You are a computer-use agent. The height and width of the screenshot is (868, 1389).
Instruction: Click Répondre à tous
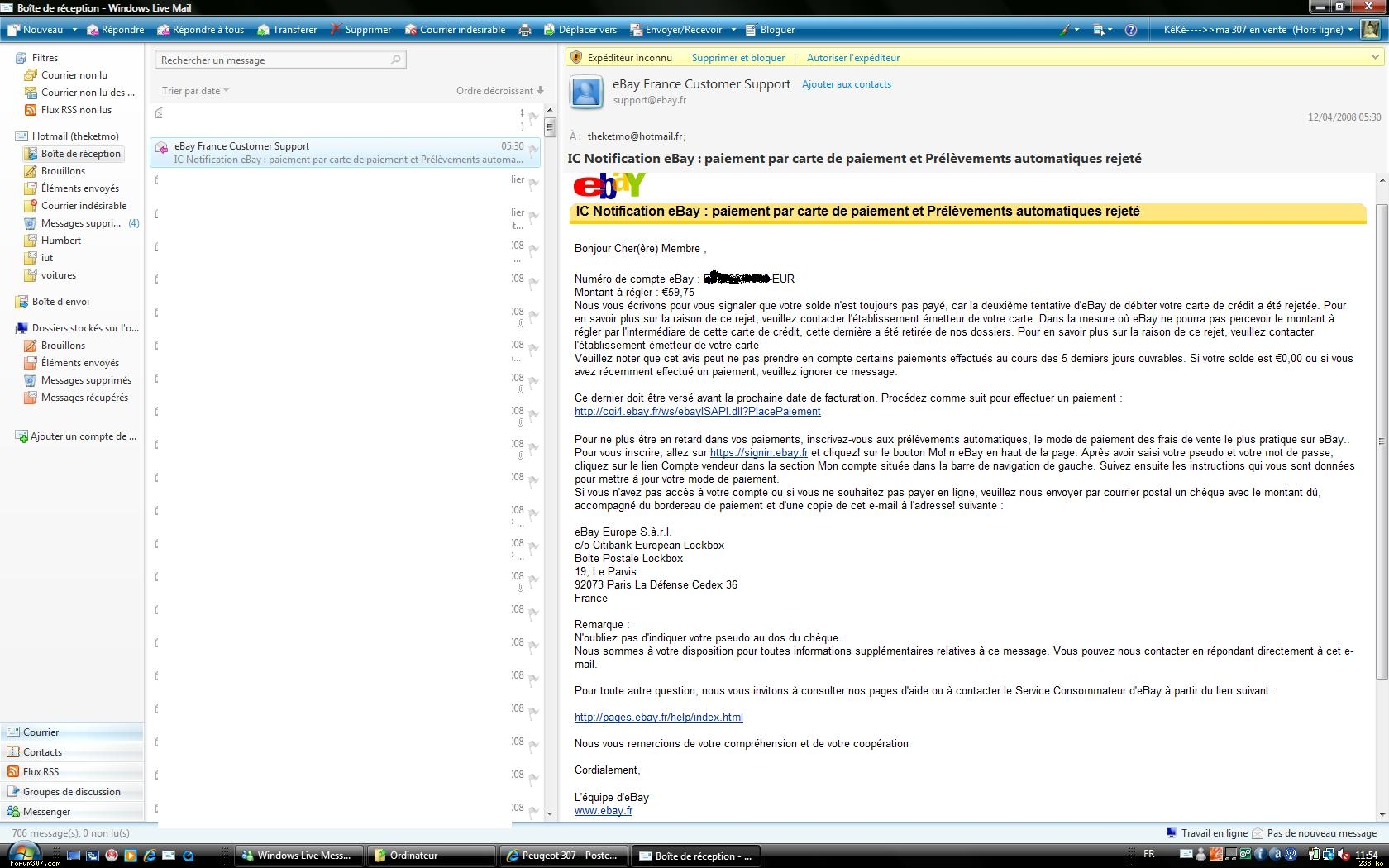201,30
